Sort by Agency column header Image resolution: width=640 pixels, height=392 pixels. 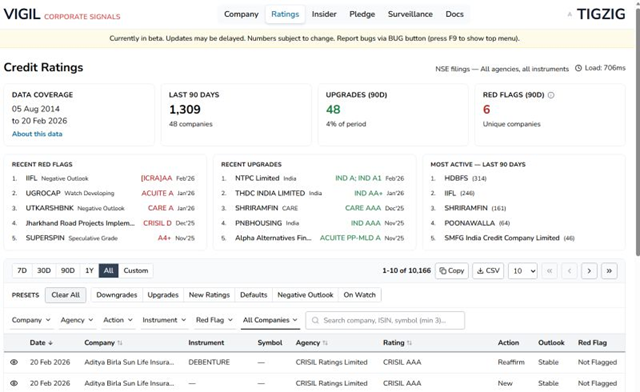[x=312, y=343]
